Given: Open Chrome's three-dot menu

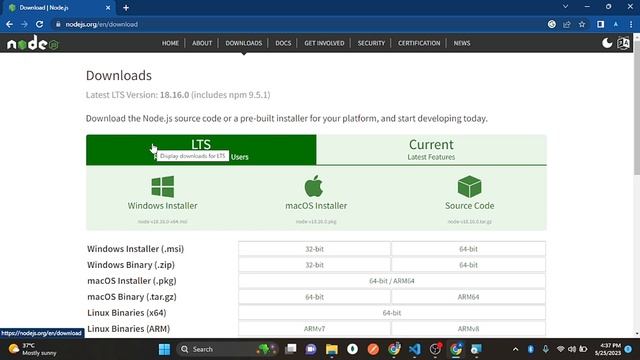Looking at the screenshot, I should point(631,24).
